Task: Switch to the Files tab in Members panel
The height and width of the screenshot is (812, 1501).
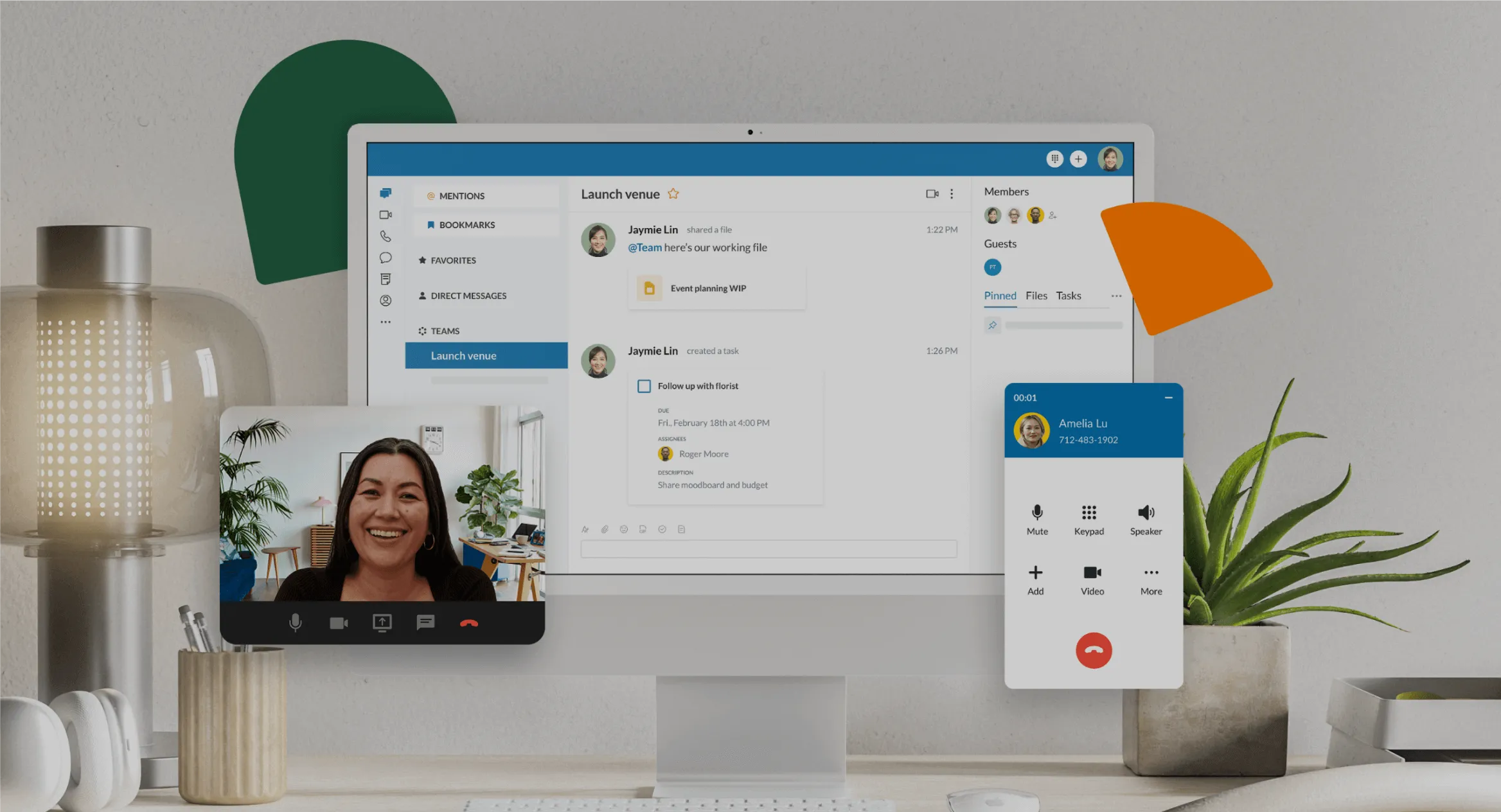Action: click(1036, 295)
